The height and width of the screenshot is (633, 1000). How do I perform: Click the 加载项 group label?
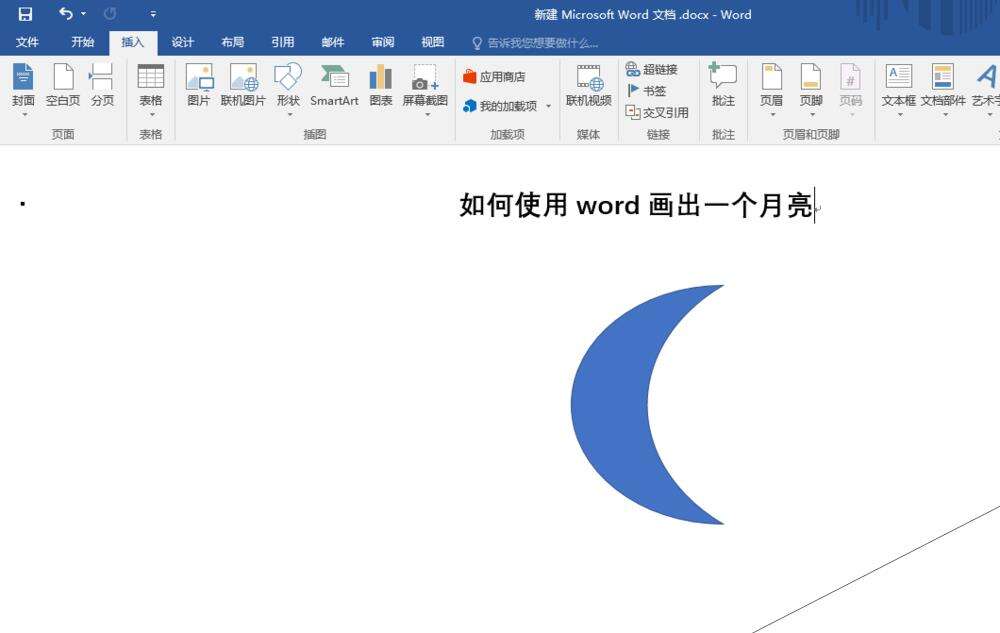(507, 134)
